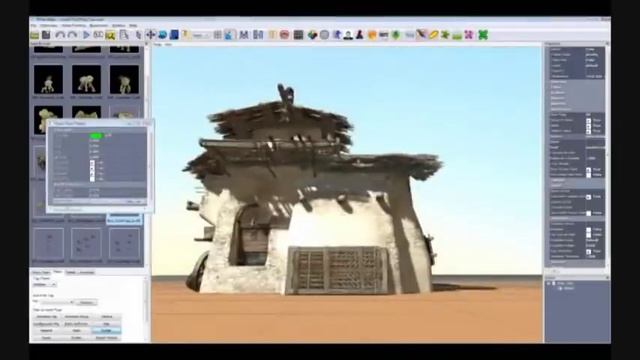The height and width of the screenshot is (360, 640).
Task: Click the document page toolbar icon
Action: (124, 35)
